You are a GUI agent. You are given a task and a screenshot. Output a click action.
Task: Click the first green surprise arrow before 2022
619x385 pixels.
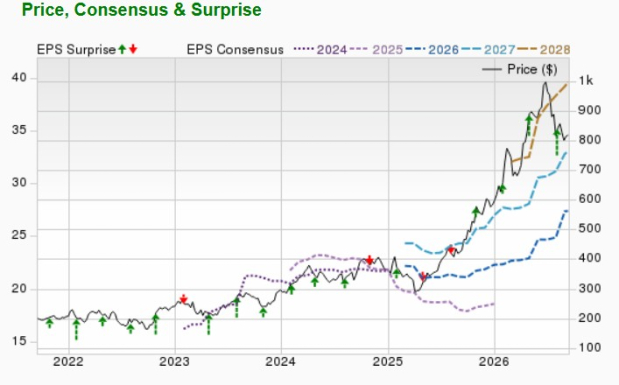click(49, 323)
